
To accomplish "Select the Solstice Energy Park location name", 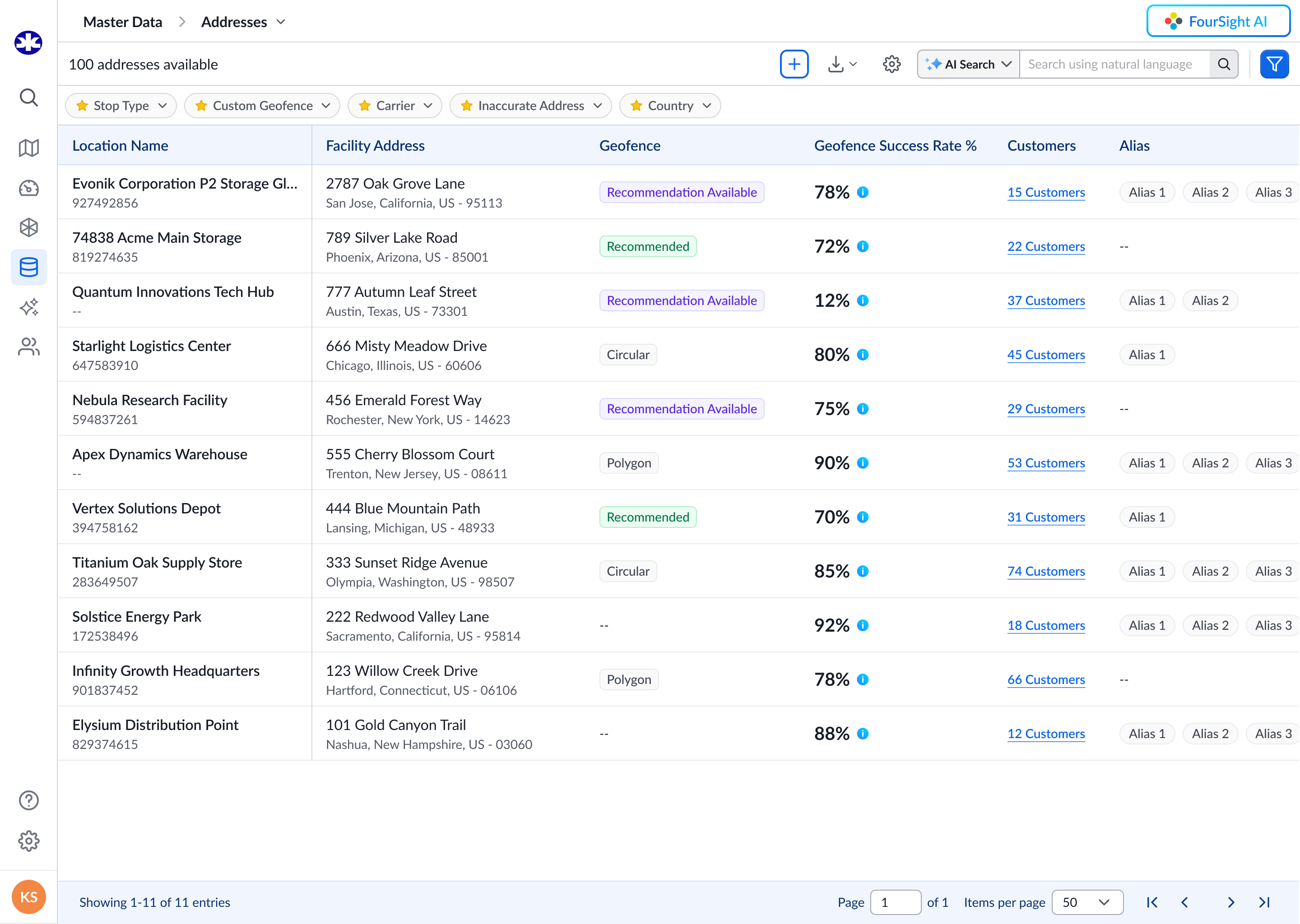I will click(137, 617).
